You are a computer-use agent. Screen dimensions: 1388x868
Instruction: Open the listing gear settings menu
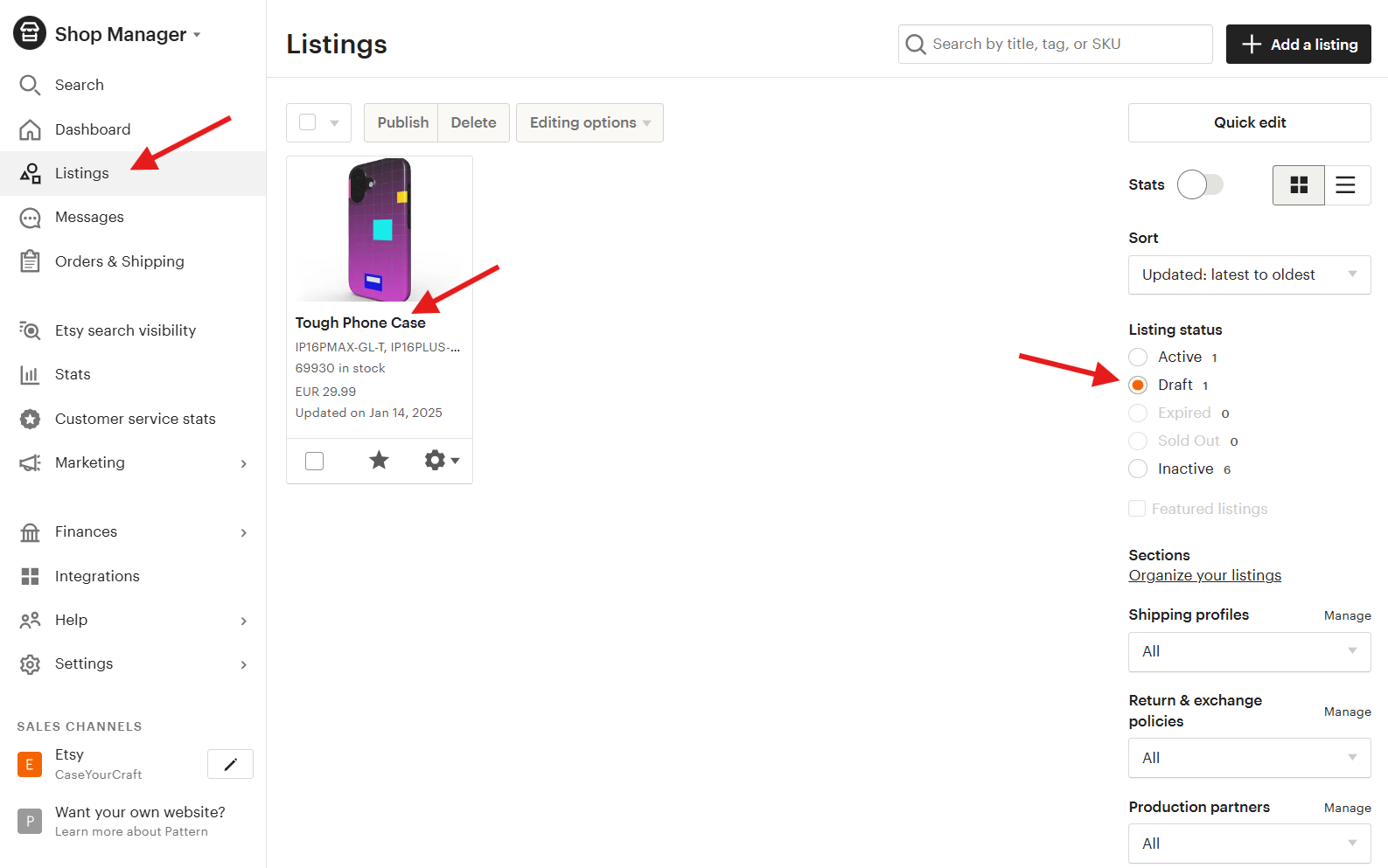(x=441, y=460)
